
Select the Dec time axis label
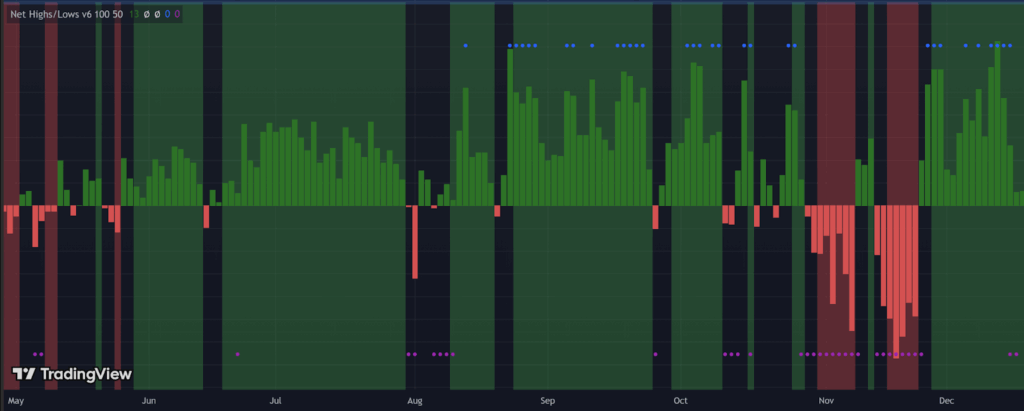click(945, 401)
